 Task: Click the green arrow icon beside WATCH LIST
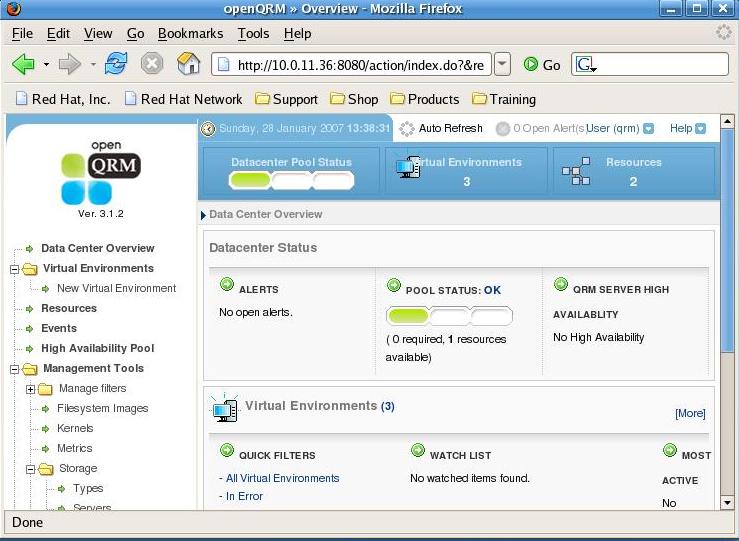coord(418,451)
